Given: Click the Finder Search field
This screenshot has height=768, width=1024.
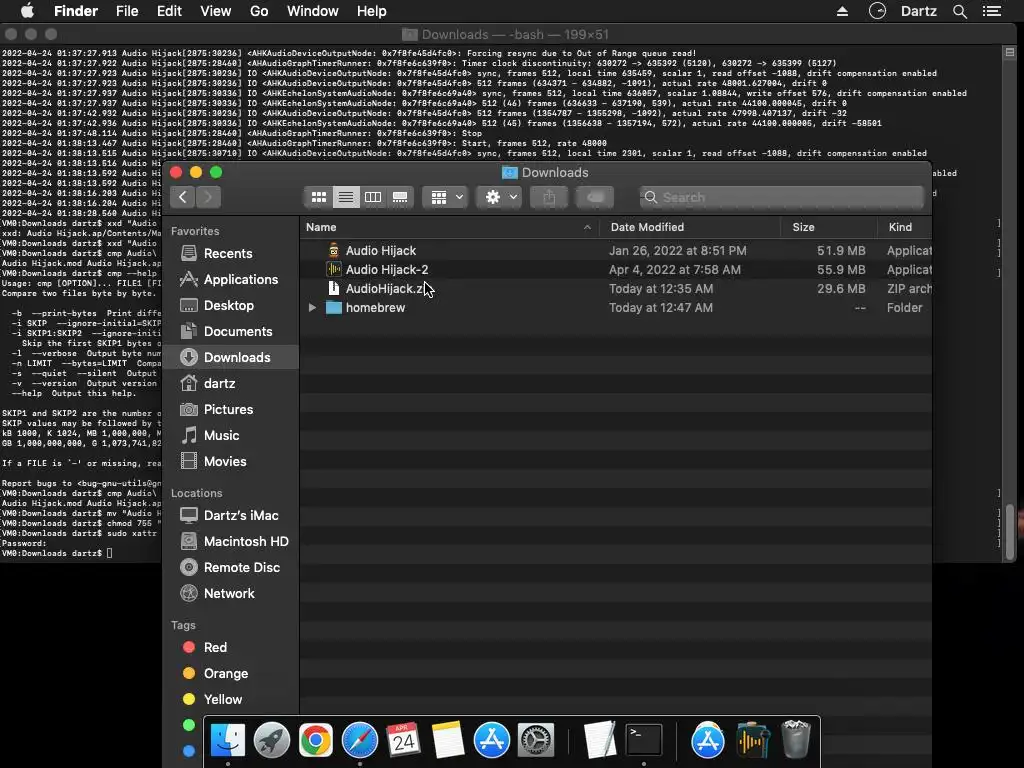Looking at the screenshot, I should [782, 197].
